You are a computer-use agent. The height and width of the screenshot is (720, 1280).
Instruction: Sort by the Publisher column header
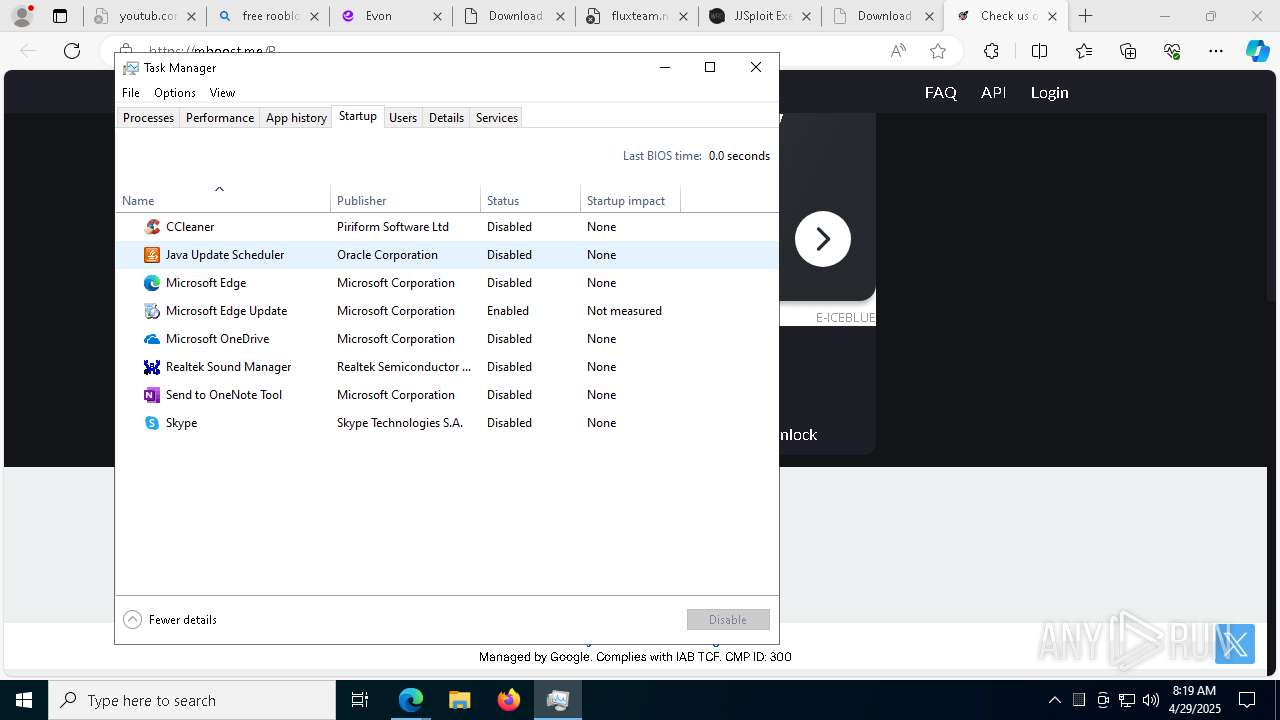click(405, 200)
